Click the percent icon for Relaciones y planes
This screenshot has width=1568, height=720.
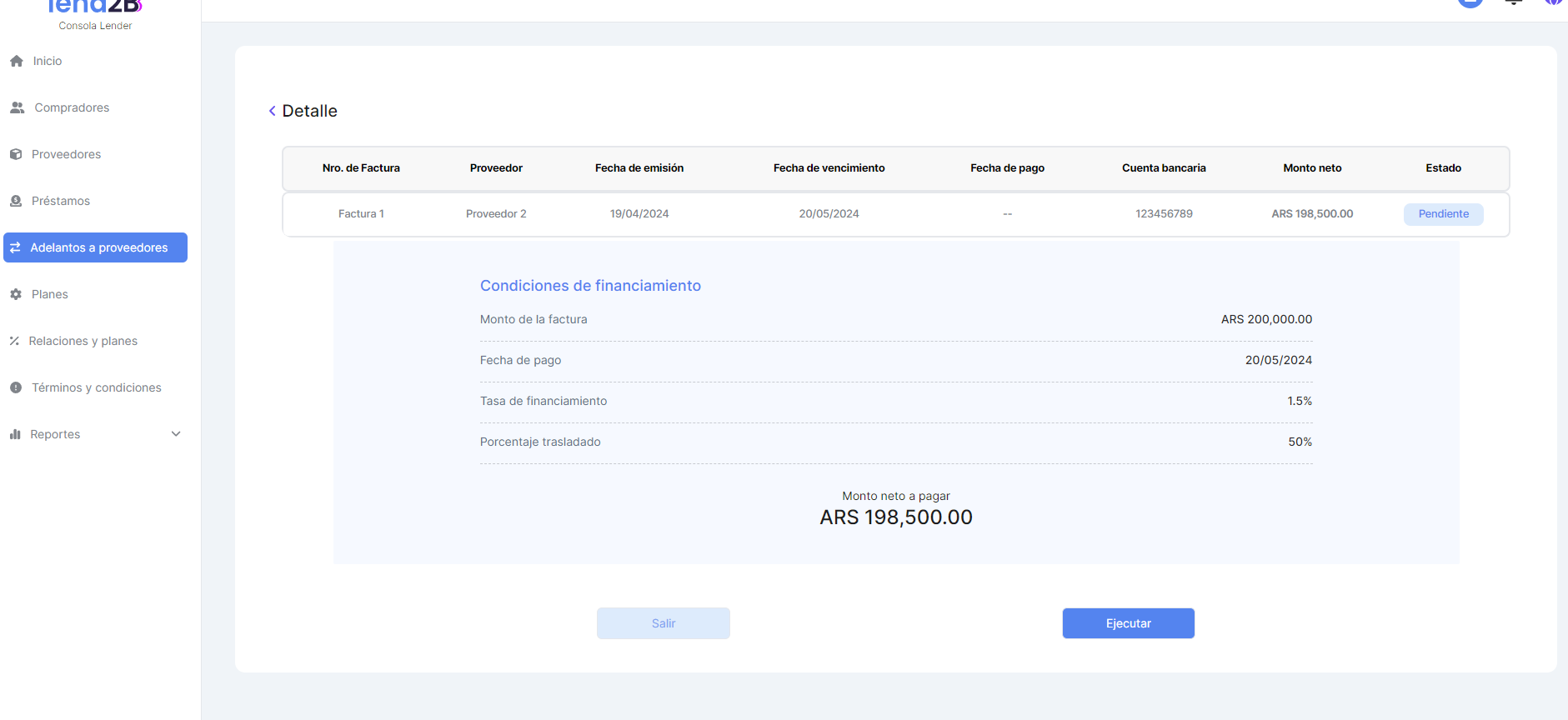click(14, 341)
